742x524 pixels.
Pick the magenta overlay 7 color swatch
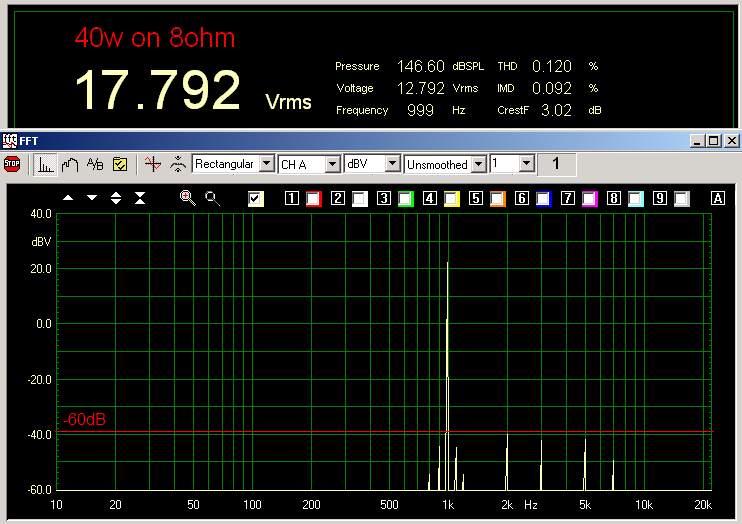pos(590,199)
